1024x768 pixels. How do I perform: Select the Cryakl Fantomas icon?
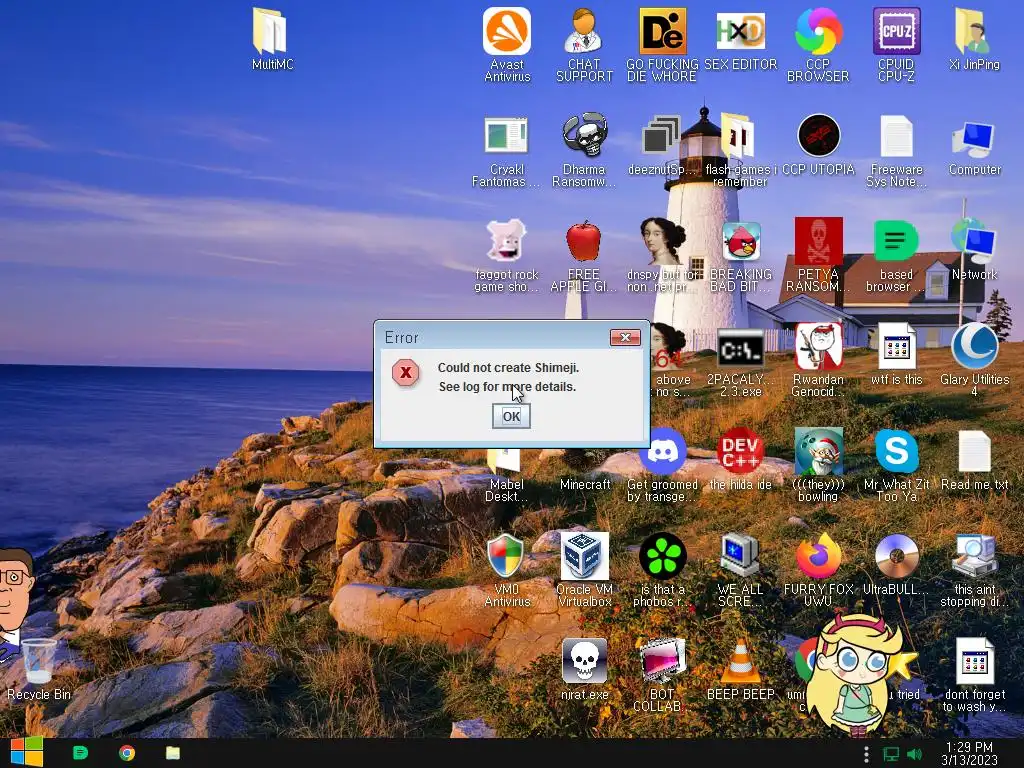click(506, 152)
